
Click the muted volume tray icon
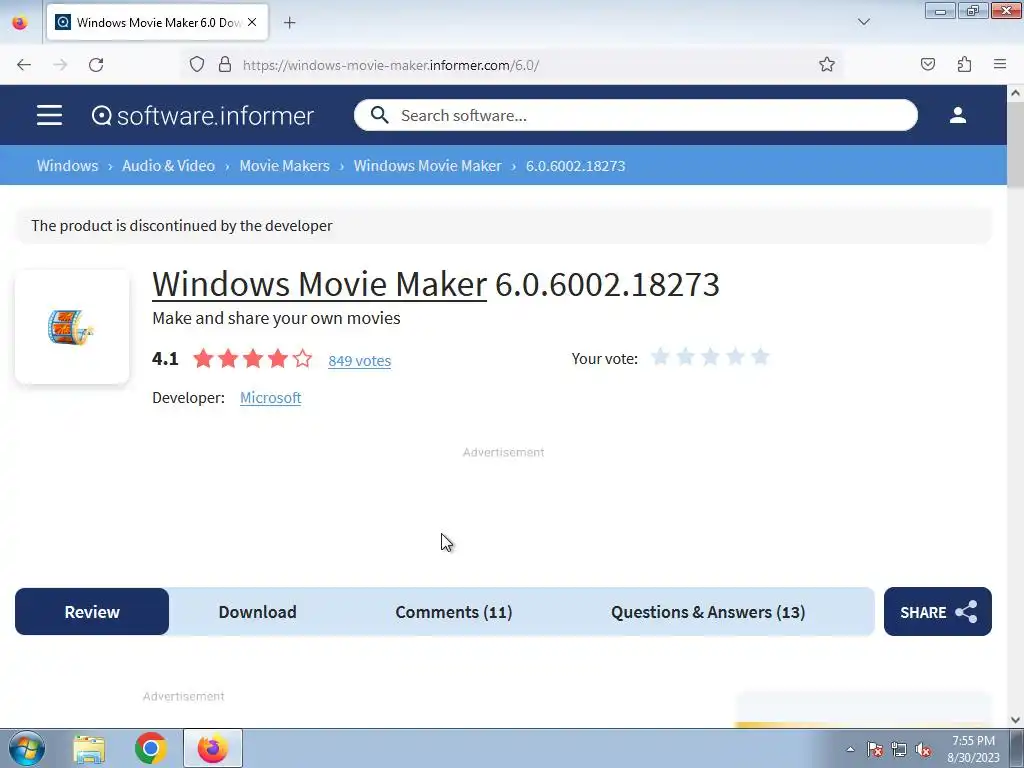[923, 749]
